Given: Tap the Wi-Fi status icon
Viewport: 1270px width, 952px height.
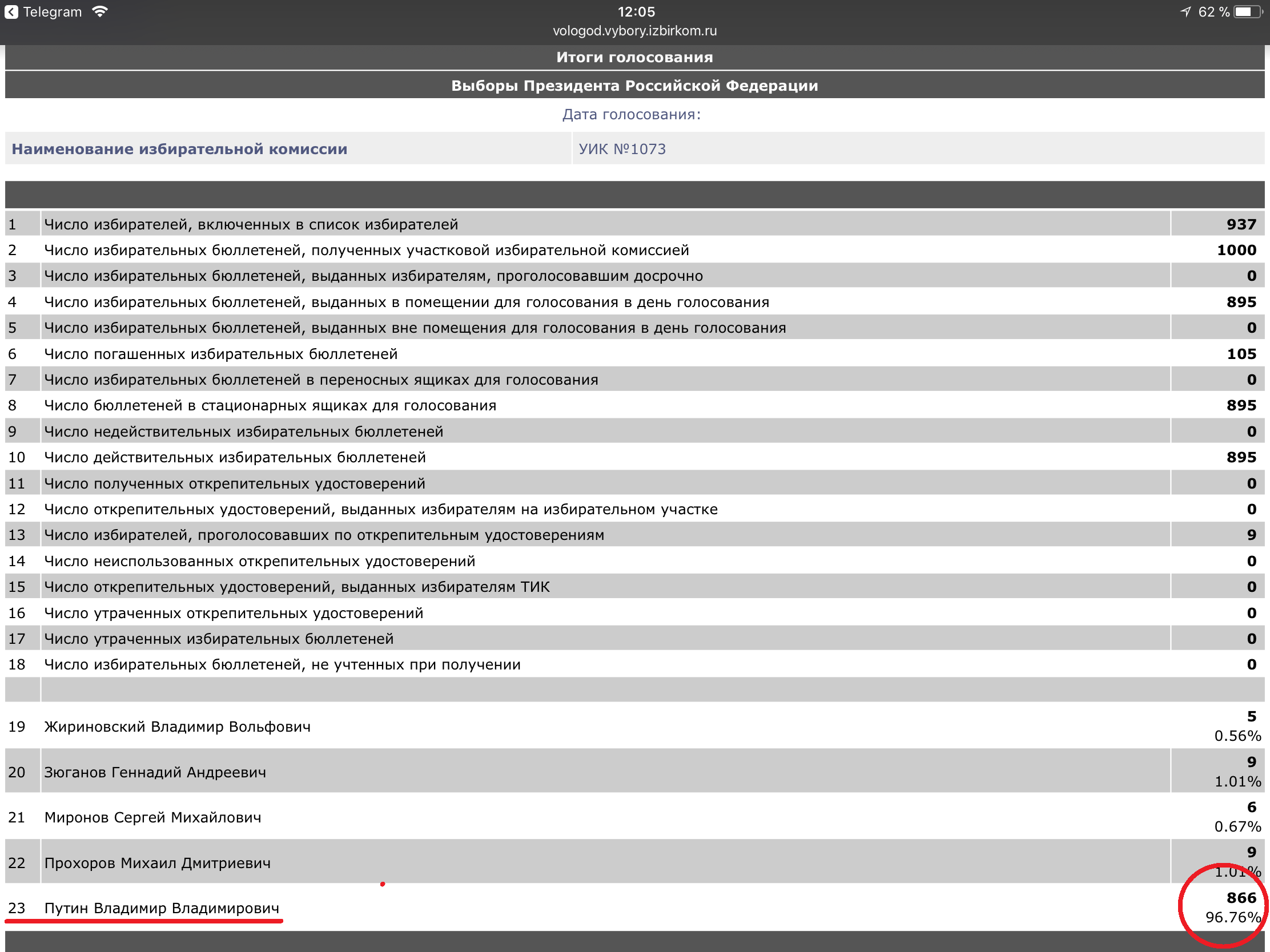Looking at the screenshot, I should click(100, 12).
